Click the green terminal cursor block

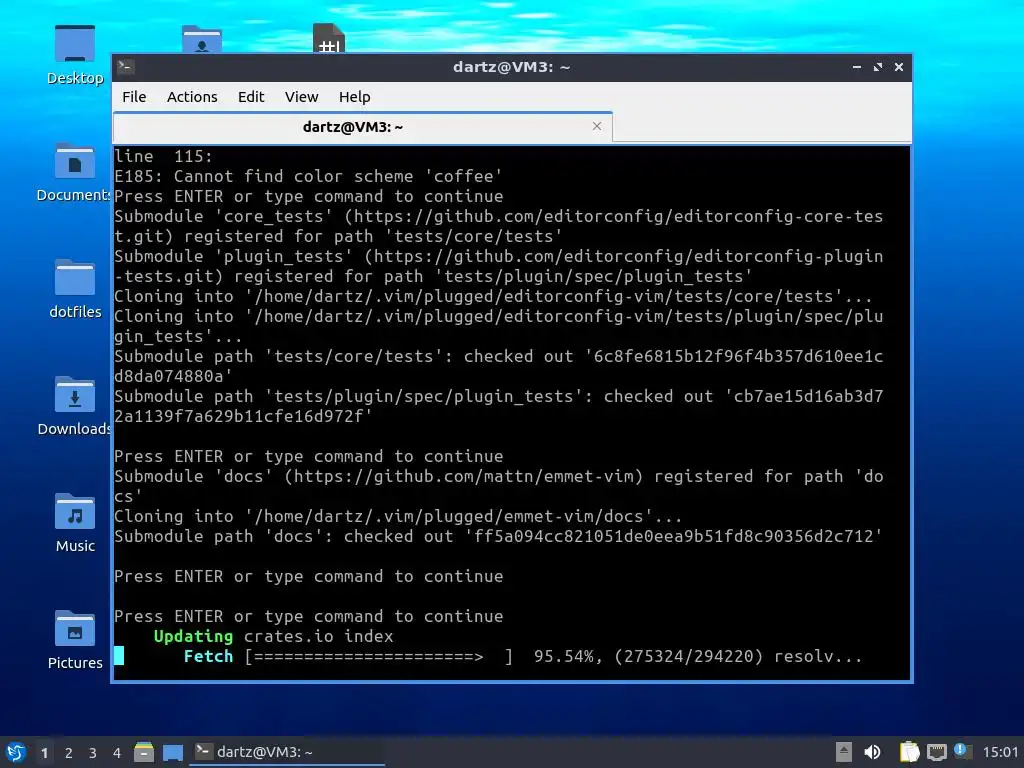coord(119,656)
